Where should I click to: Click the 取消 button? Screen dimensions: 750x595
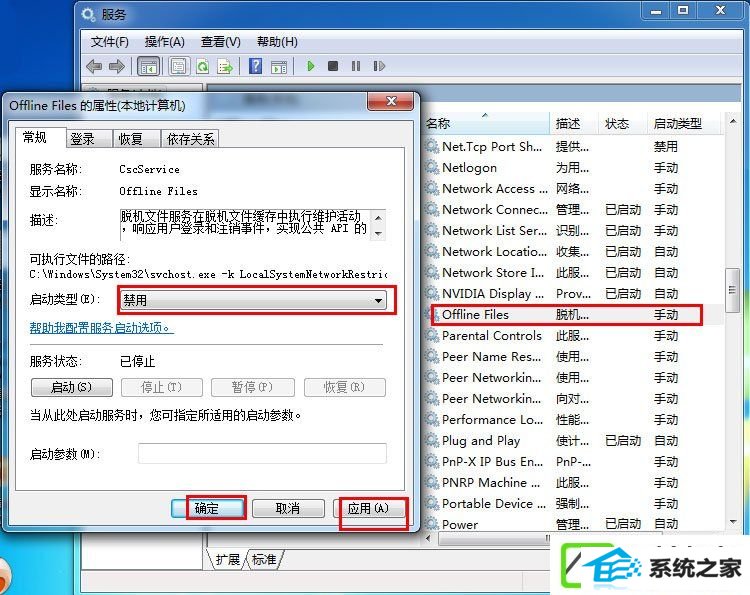pyautogui.click(x=288, y=508)
